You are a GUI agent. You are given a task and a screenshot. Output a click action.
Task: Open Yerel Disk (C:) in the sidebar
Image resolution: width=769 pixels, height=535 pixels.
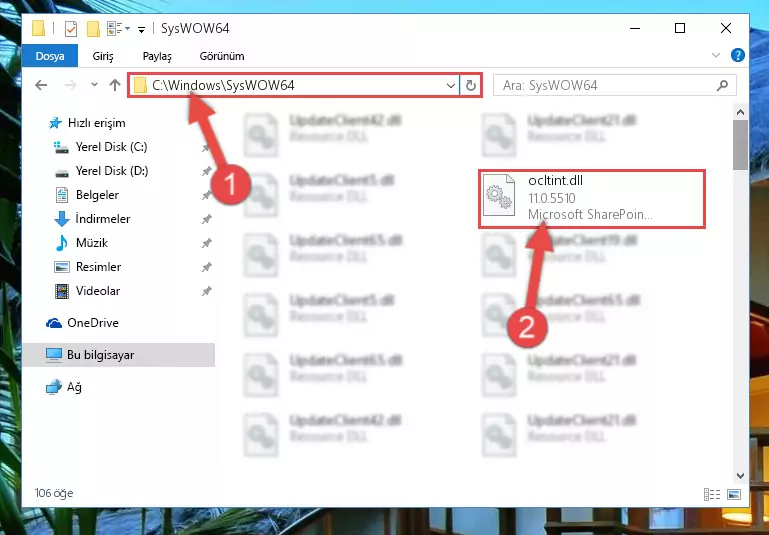click(111, 147)
